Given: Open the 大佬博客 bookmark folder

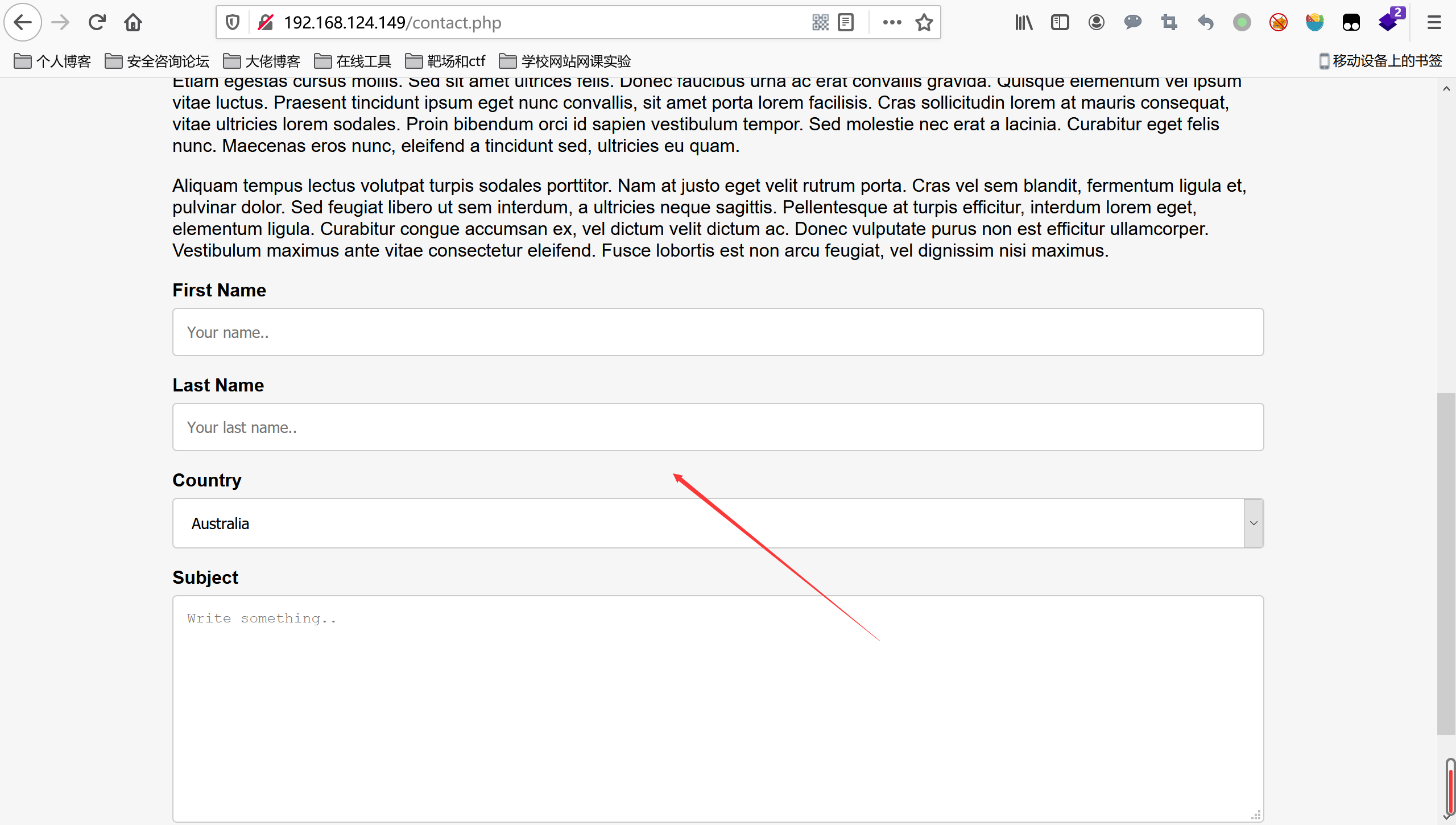Looking at the screenshot, I should [262, 61].
